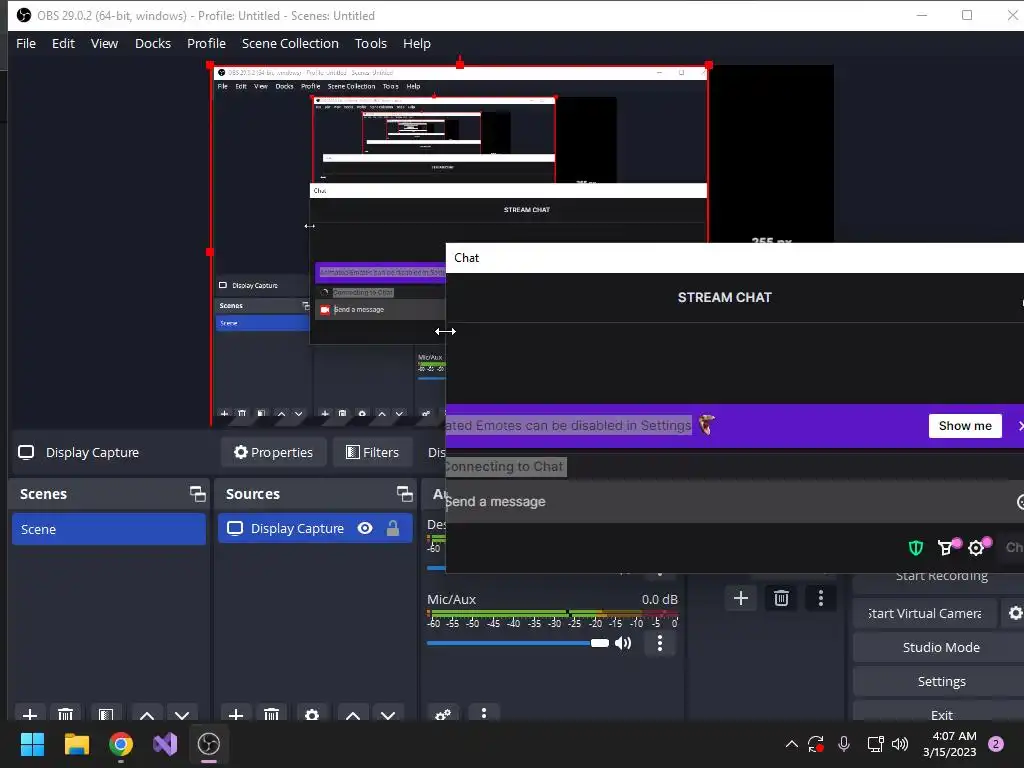The width and height of the screenshot is (1024, 768).
Task: Open Mic/Aux options three-dot menu
Action: [x=660, y=643]
